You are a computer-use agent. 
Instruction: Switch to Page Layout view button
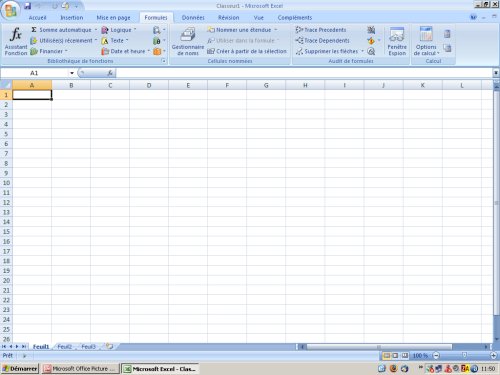point(395,356)
